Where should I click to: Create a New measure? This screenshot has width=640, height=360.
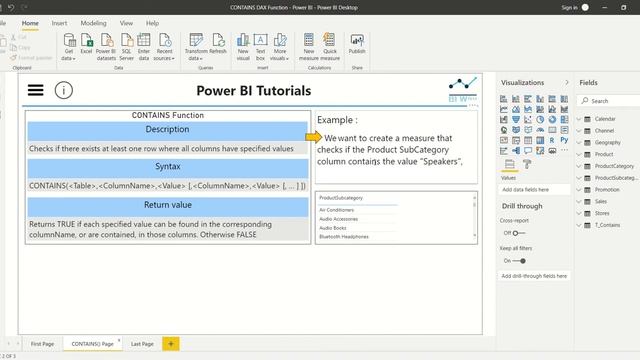(309, 47)
